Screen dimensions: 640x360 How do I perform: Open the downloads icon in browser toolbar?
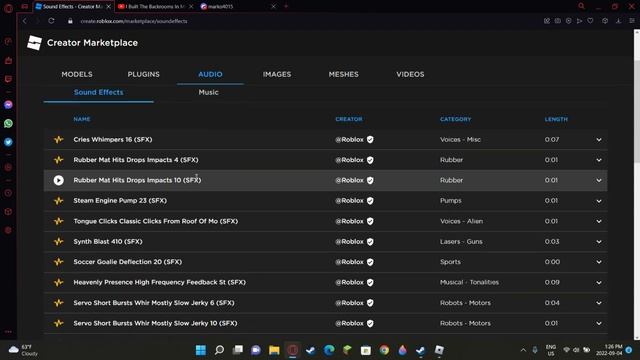pos(618,21)
